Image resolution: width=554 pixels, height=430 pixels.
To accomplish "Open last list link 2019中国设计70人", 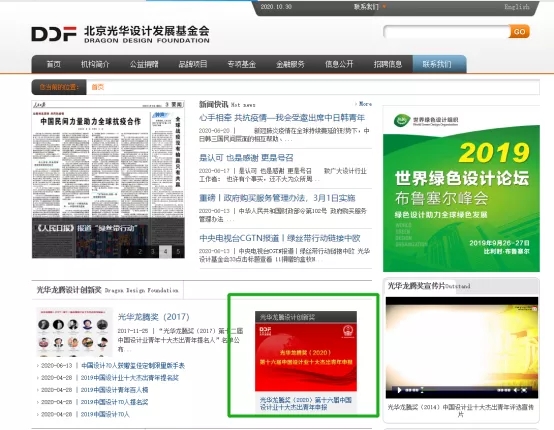I will click(105, 414).
